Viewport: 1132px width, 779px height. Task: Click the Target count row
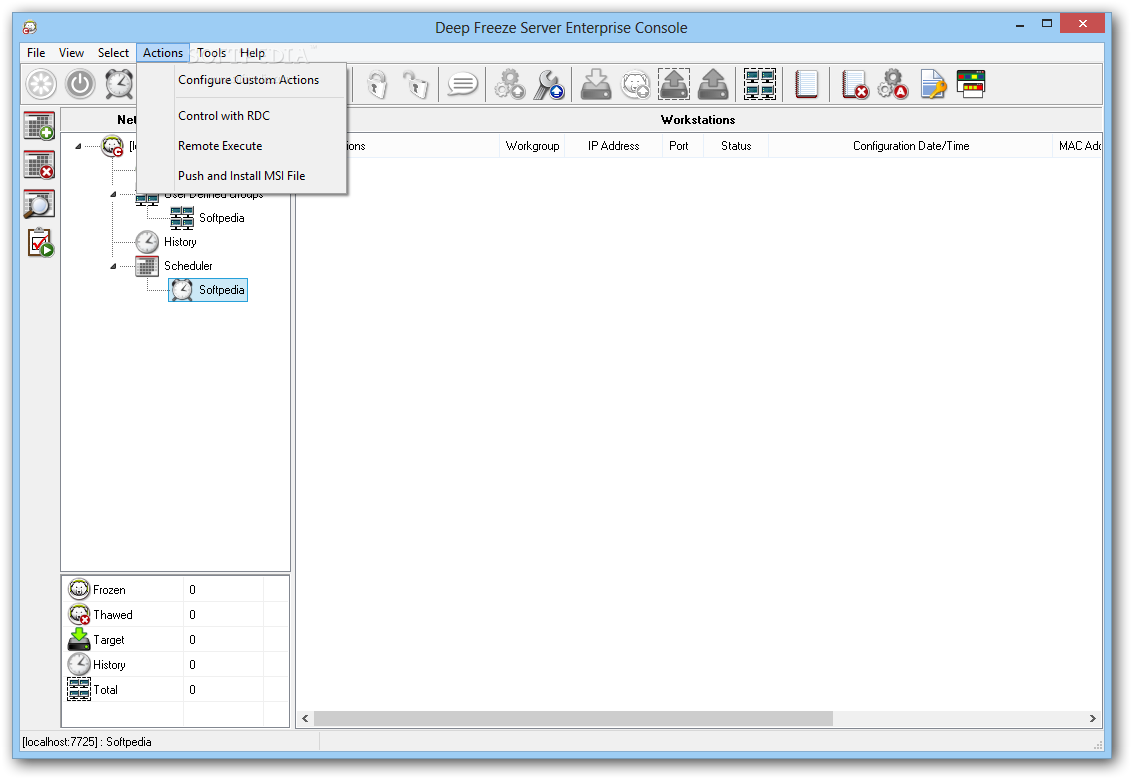click(x=175, y=640)
